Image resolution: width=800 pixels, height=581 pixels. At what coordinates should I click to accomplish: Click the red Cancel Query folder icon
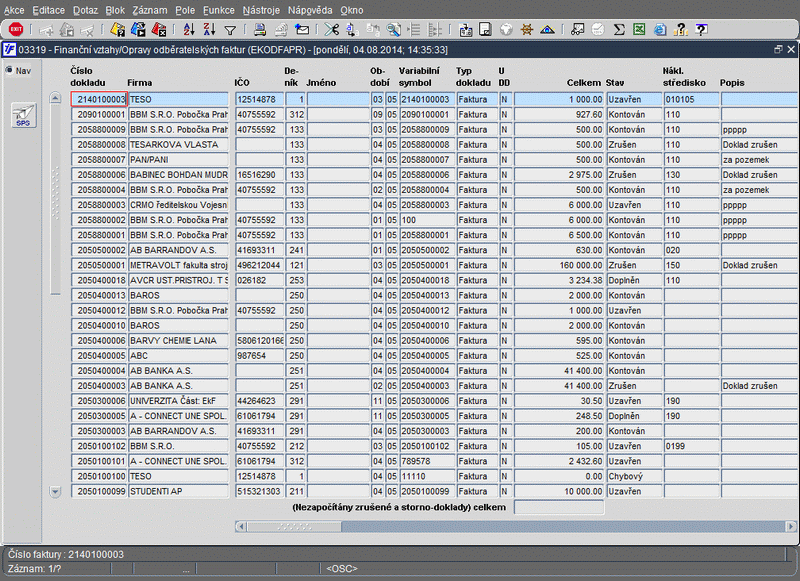(x=159, y=30)
